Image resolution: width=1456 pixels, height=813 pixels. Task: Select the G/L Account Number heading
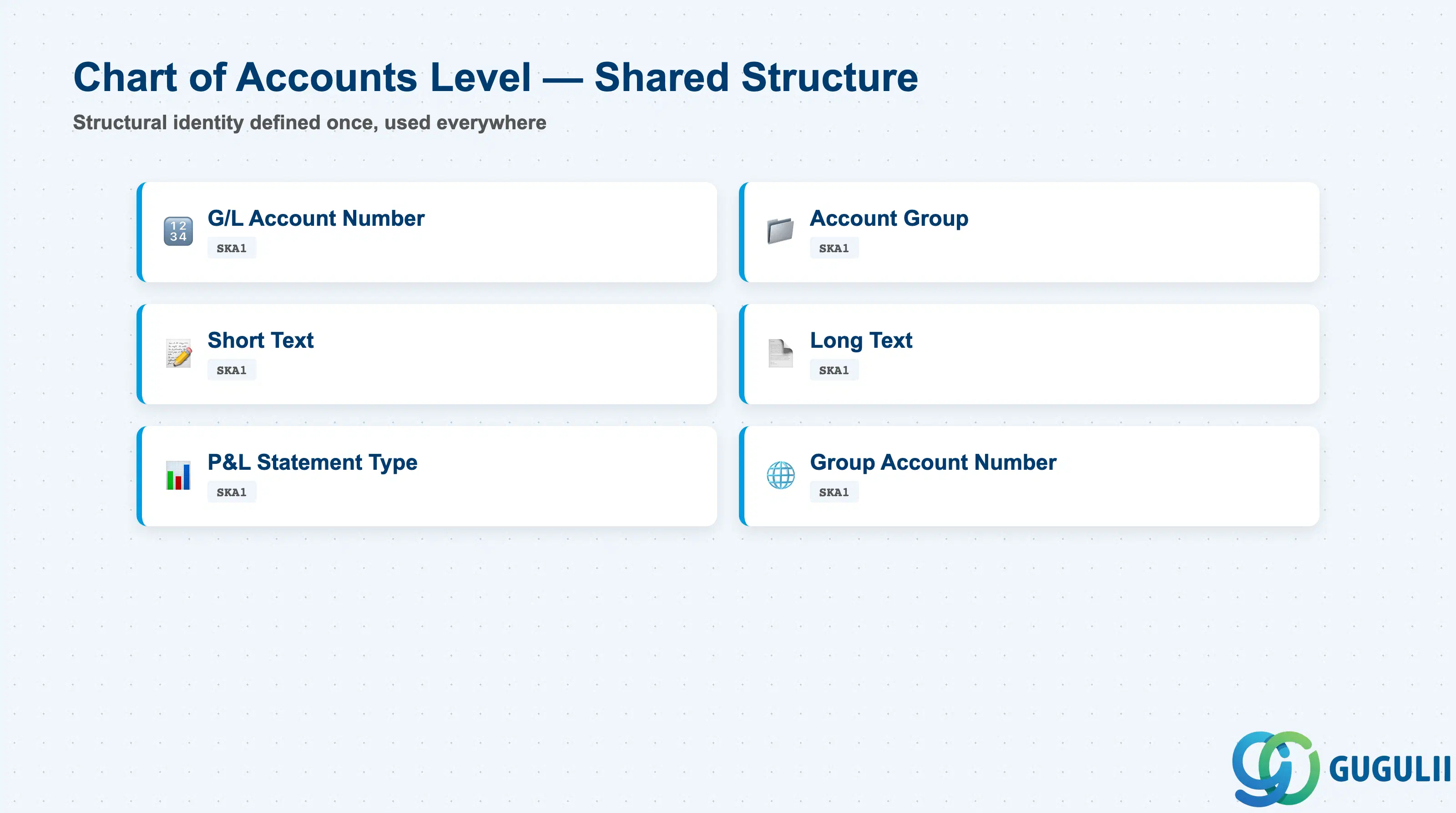pyautogui.click(x=316, y=218)
